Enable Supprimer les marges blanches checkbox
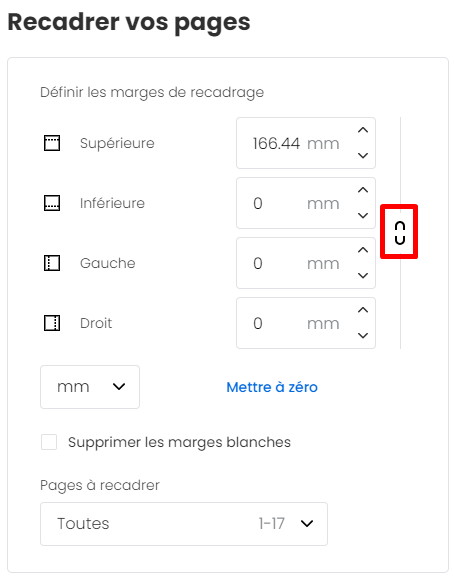 coord(49,442)
